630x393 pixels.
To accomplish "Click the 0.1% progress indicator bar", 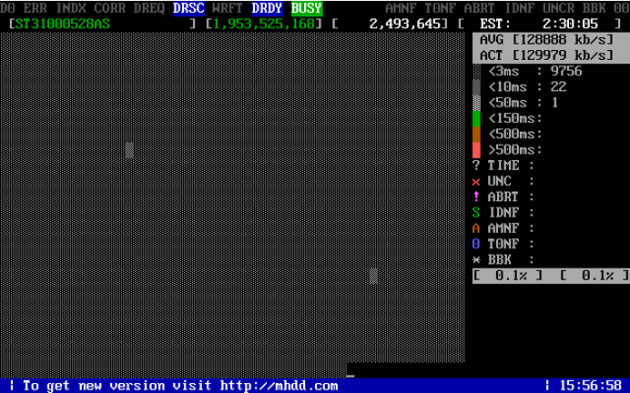I will pyautogui.click(x=551, y=276).
